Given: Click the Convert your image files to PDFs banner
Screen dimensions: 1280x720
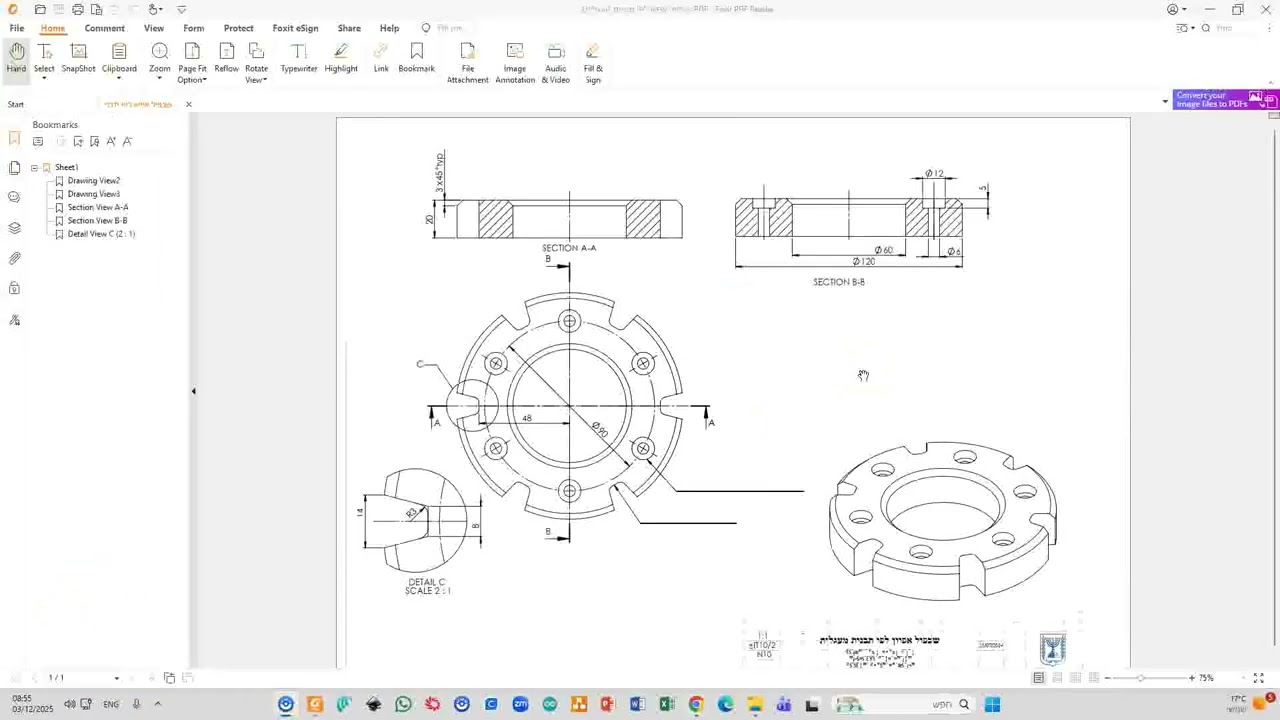Looking at the screenshot, I should pos(1225,100).
